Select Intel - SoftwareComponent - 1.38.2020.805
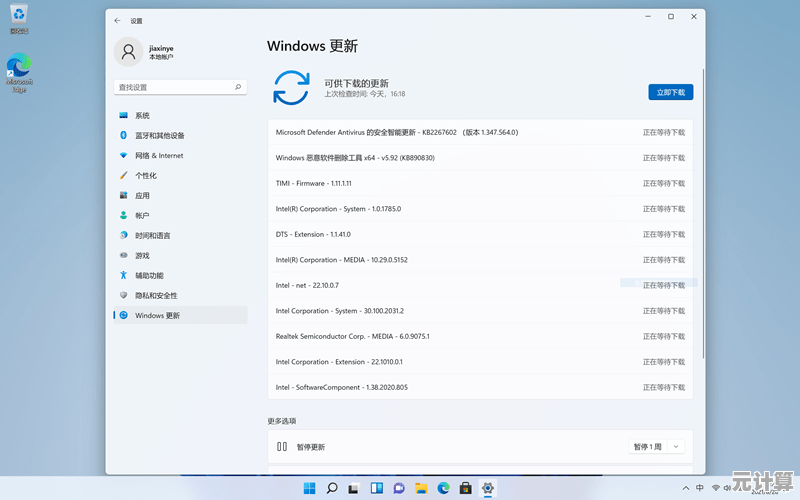 (480, 387)
